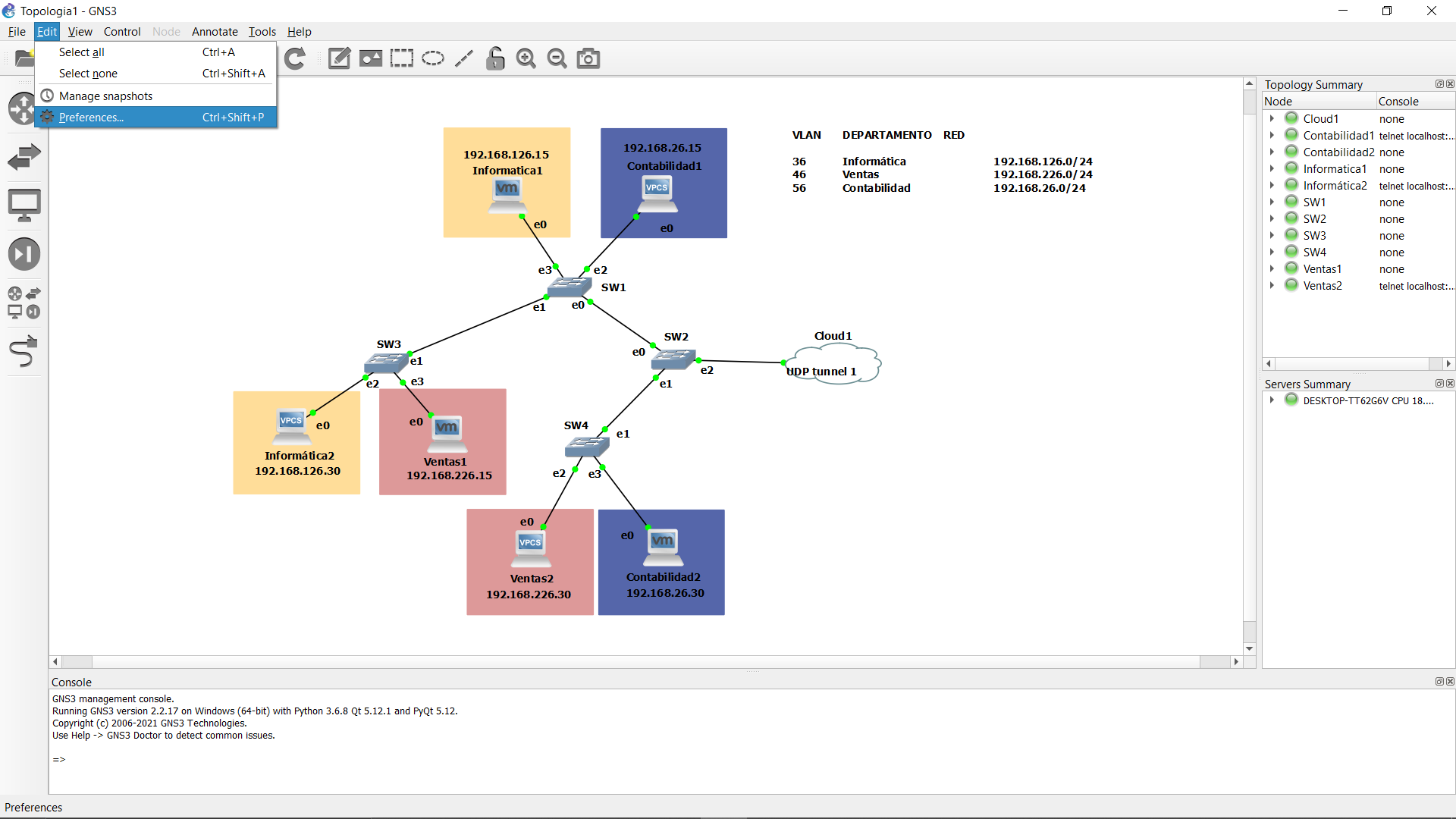Click the Add a link cable icon
The width and height of the screenshot is (1456, 819).
[x=24, y=352]
